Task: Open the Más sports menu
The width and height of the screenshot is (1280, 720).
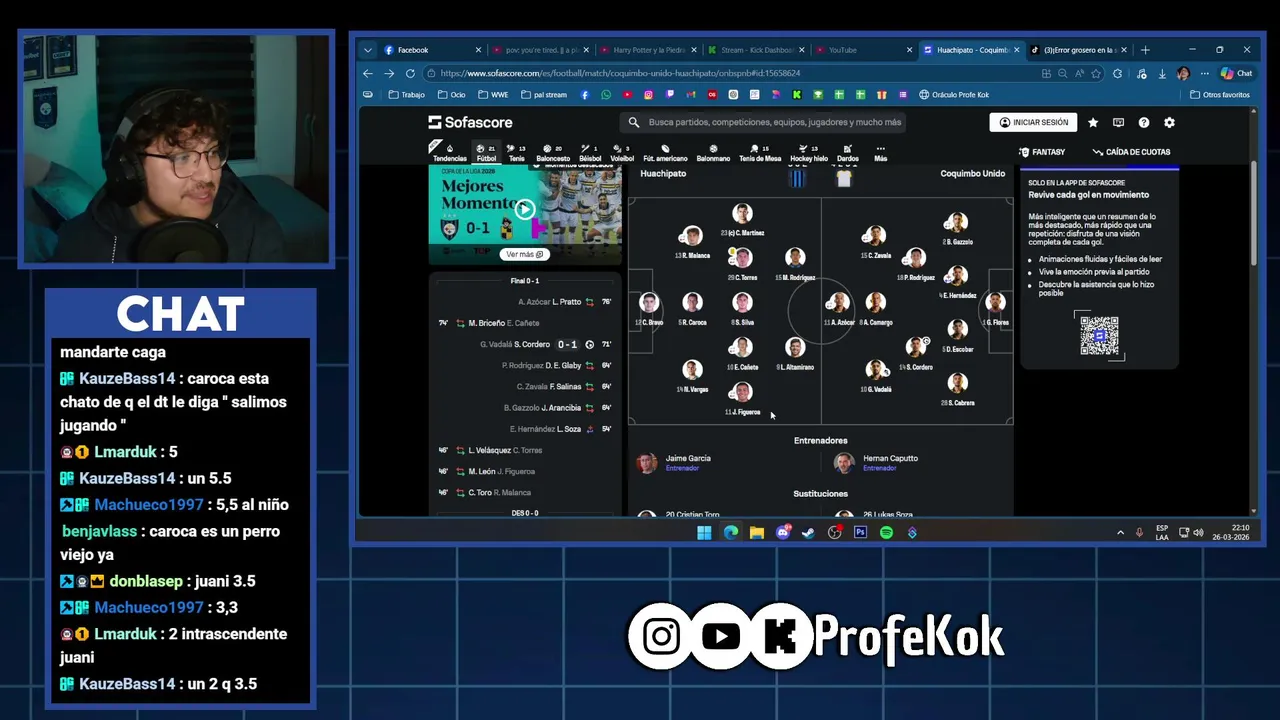Action: pos(880,153)
